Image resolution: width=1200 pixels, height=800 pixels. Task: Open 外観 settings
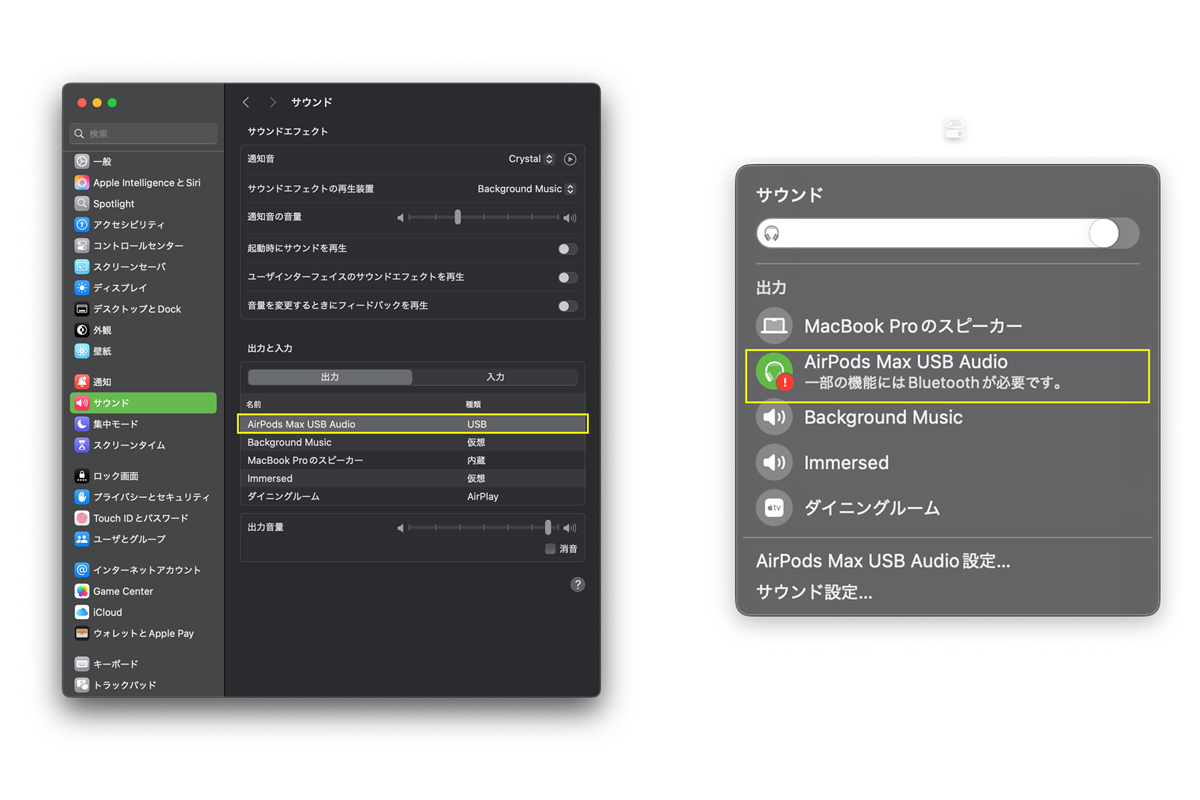143,330
